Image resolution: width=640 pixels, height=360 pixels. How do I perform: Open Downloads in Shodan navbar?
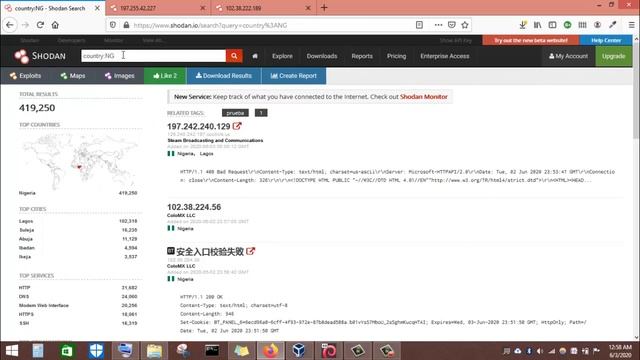click(322, 56)
